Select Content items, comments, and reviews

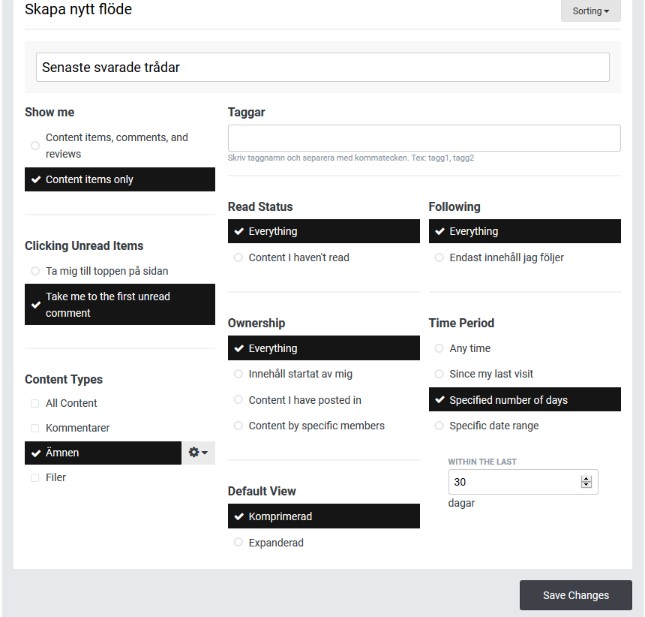pyautogui.click(x=116, y=146)
